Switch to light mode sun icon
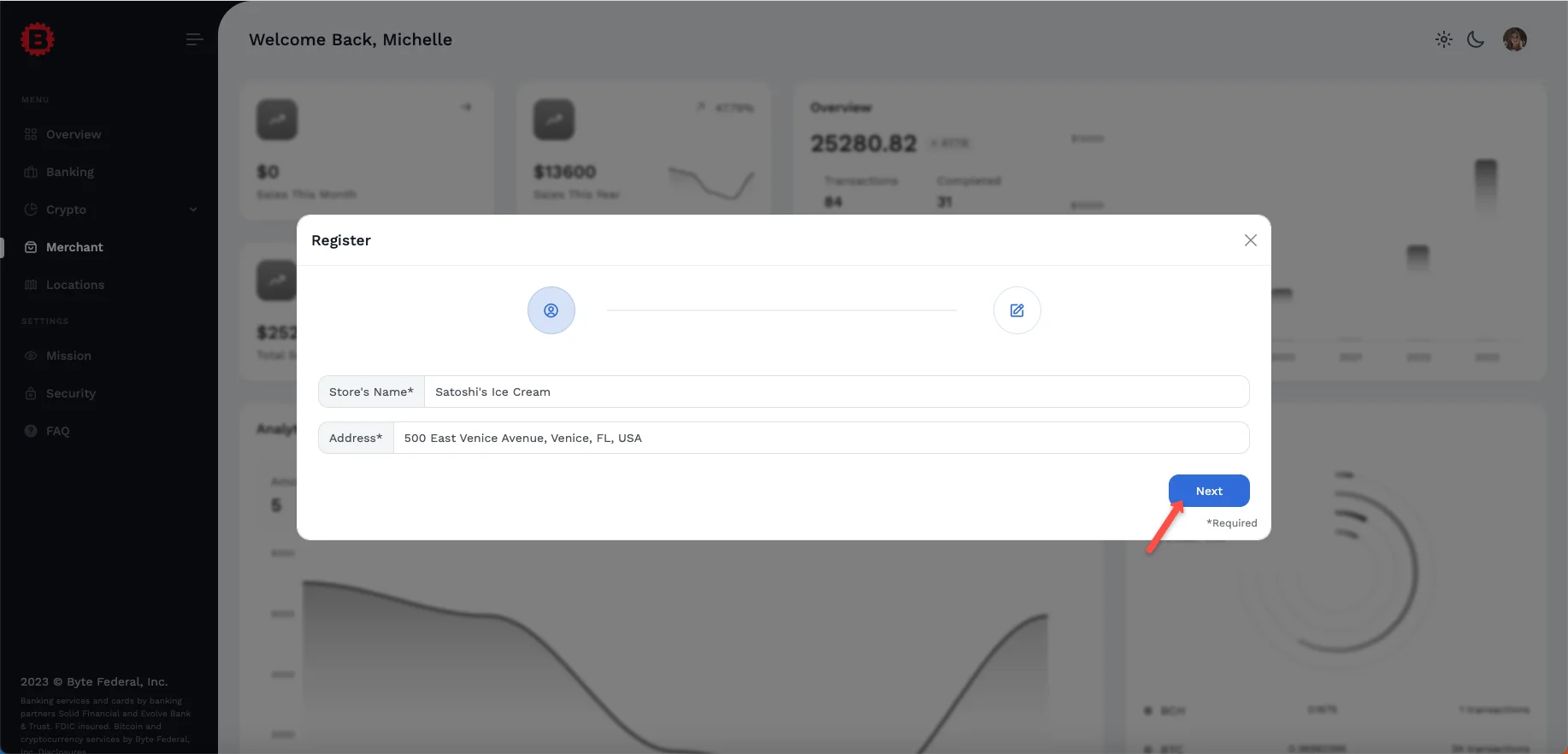This screenshot has height=754, width=1568. click(1444, 39)
